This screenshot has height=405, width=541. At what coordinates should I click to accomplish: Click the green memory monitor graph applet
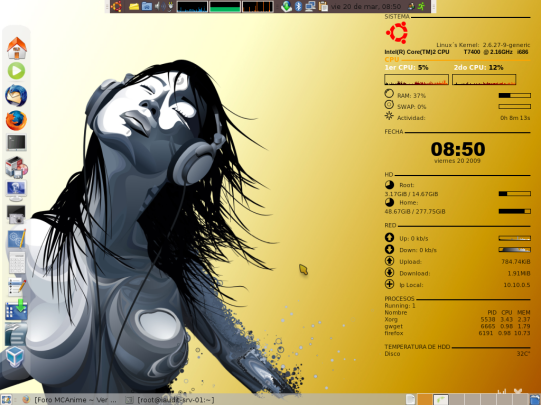[x=225, y=7]
